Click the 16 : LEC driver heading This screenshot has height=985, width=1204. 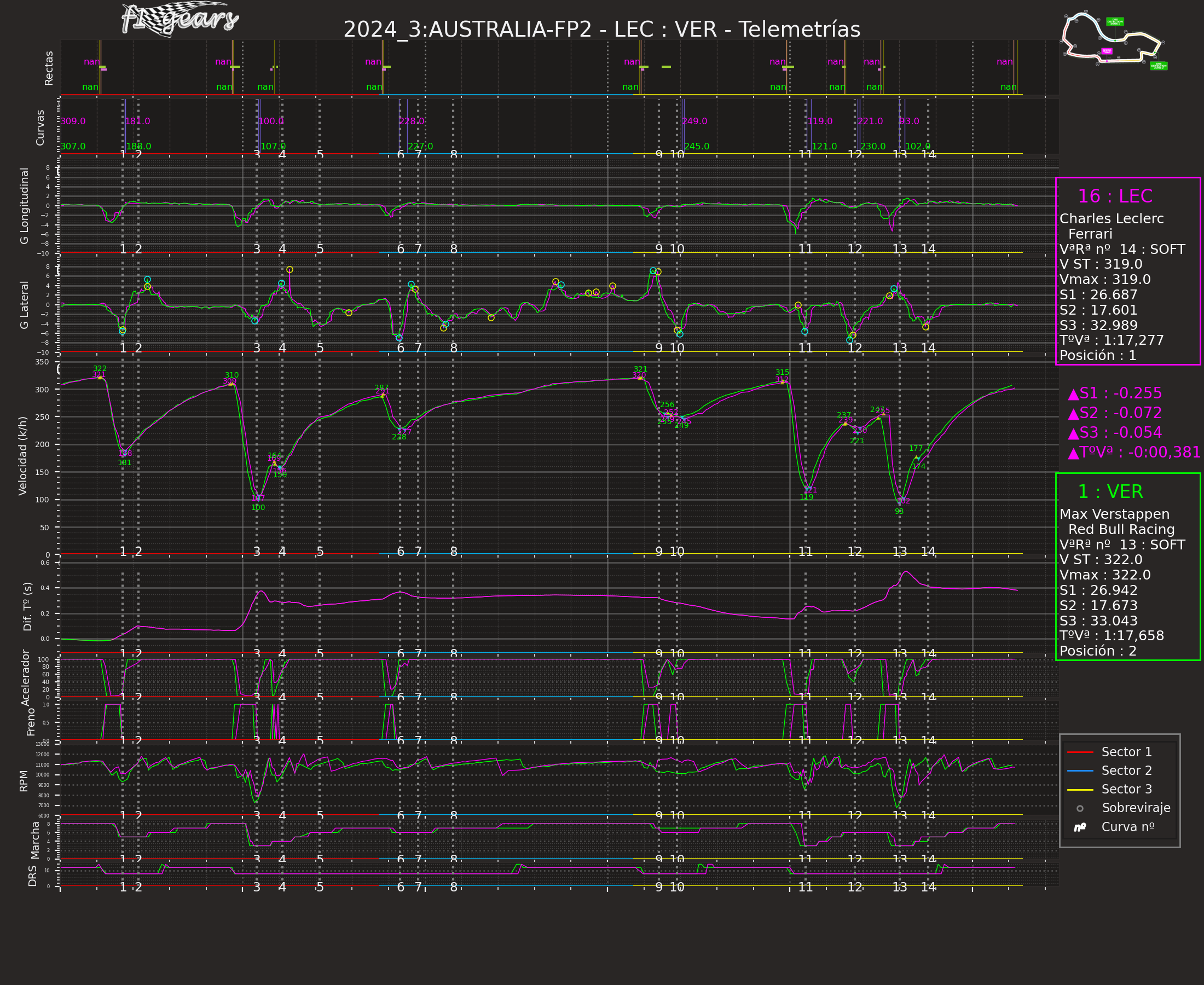coord(1114,196)
